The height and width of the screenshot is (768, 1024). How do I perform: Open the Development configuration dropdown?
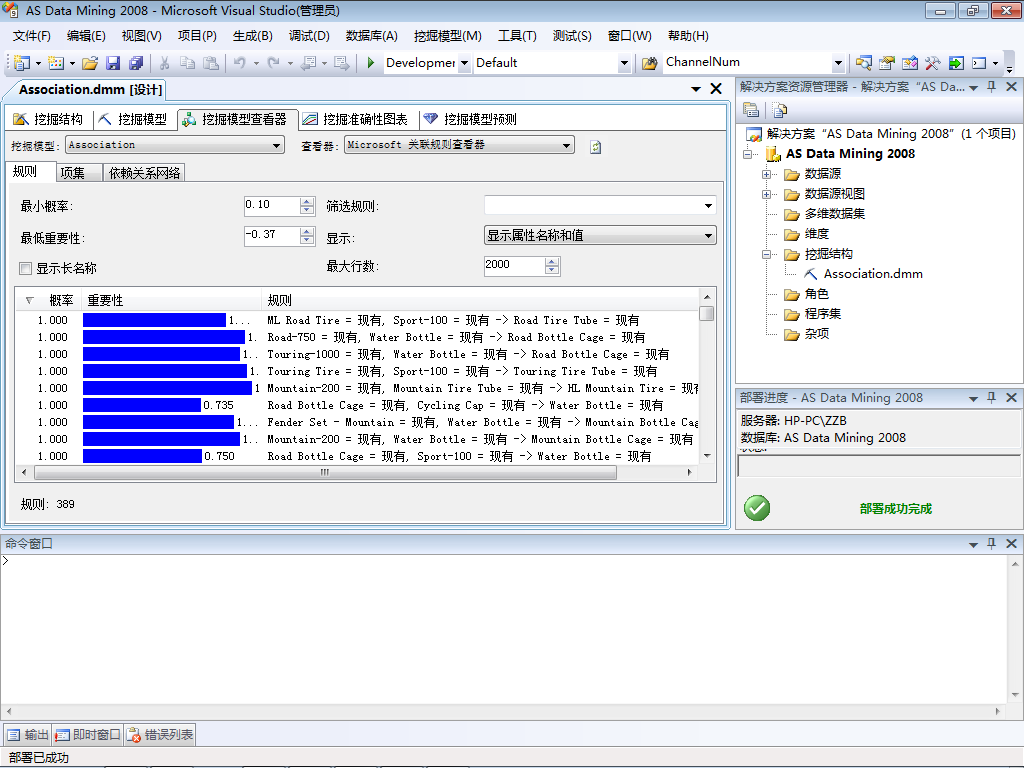coord(464,63)
